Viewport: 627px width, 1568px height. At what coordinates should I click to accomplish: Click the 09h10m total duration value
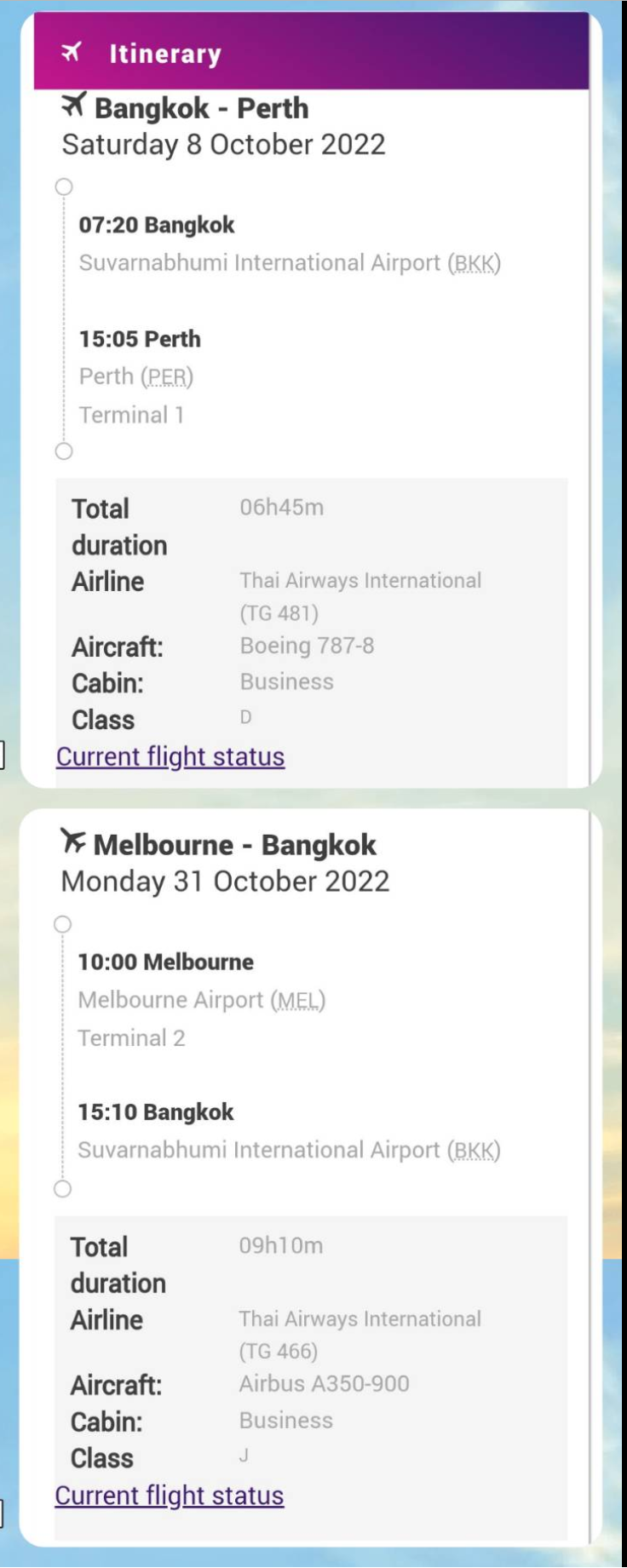click(x=281, y=1245)
